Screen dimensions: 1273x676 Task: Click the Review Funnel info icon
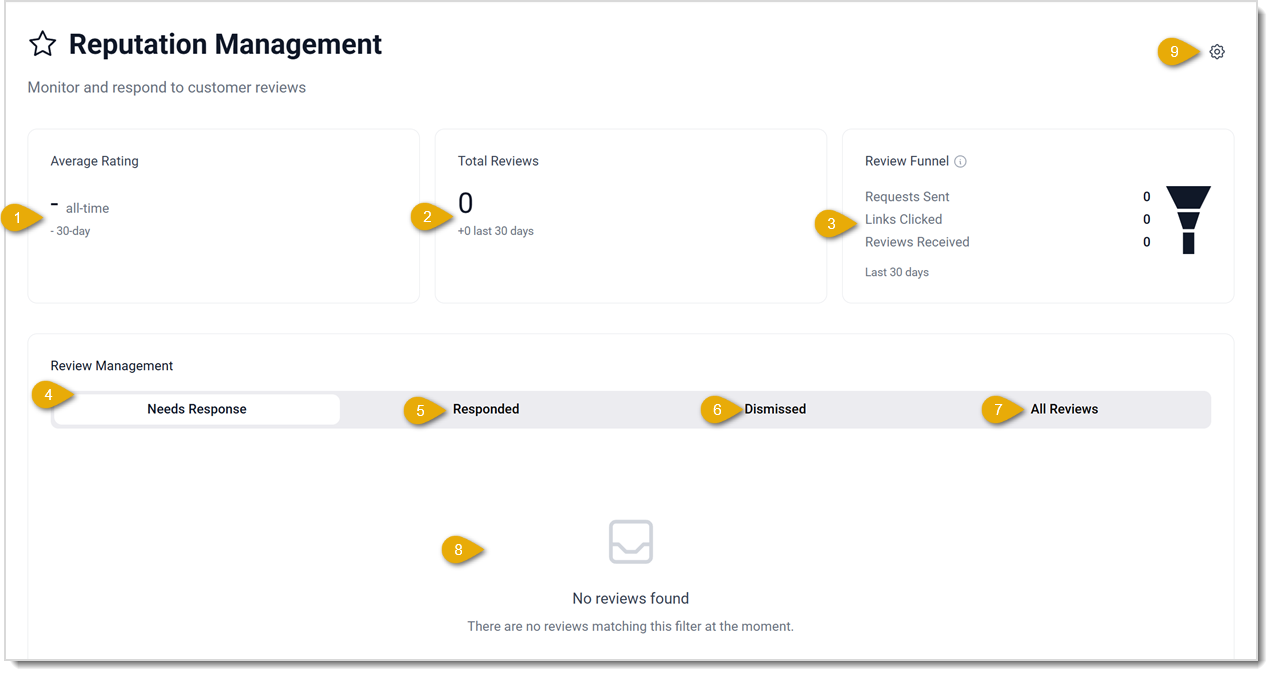coord(960,161)
